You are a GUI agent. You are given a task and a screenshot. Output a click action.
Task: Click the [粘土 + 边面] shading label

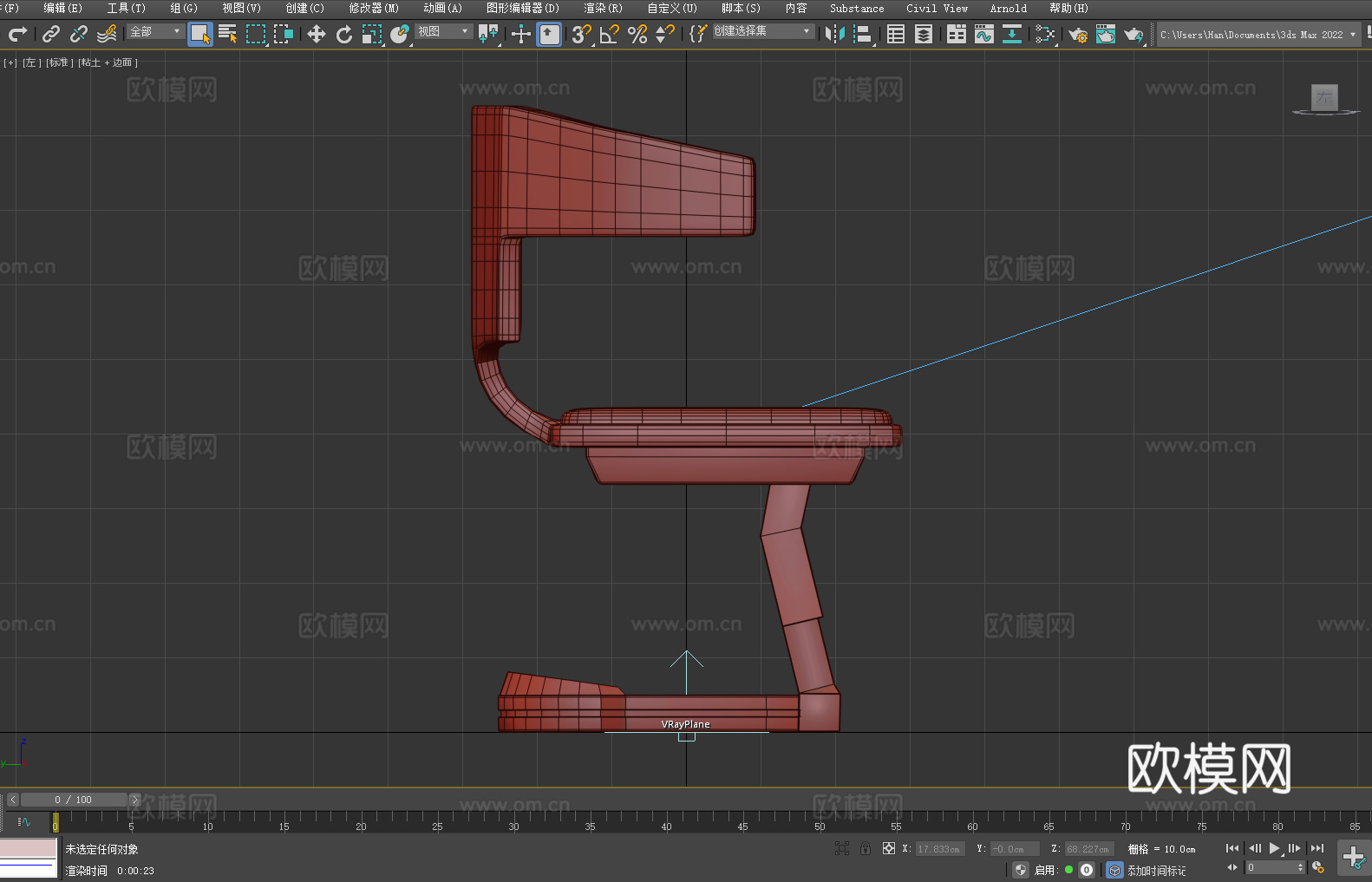click(x=108, y=62)
